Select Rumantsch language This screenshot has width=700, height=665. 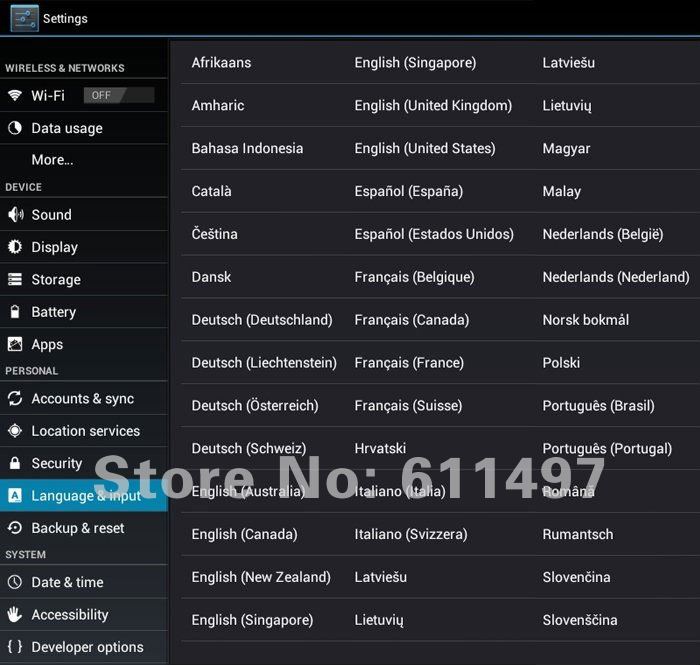(x=578, y=534)
